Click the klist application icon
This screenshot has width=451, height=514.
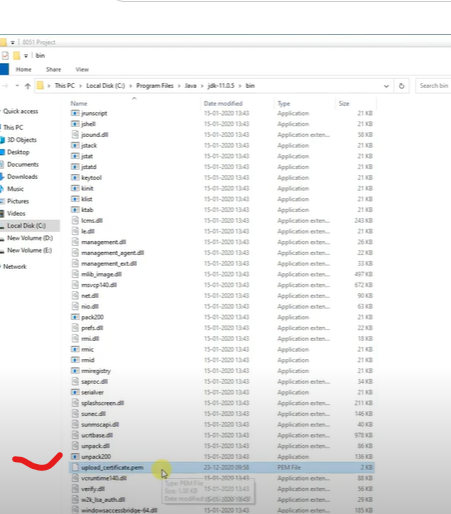click(x=75, y=199)
